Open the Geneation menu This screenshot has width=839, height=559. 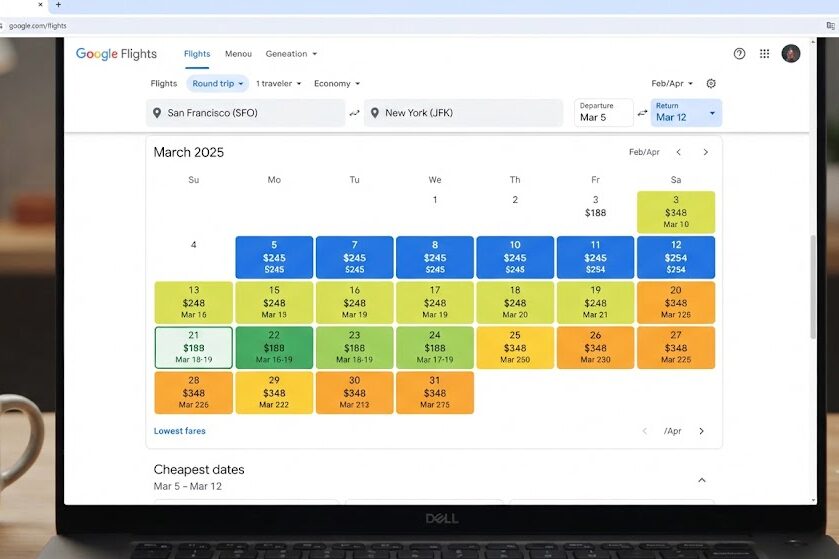291,54
